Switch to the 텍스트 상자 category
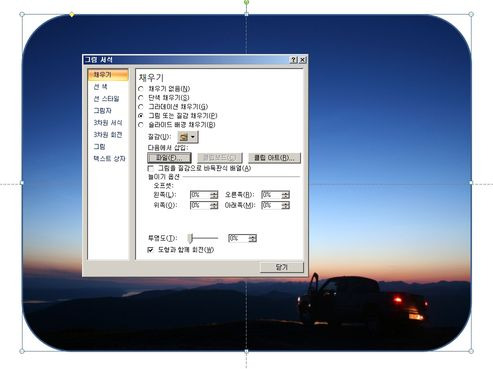This screenshot has width=493, height=369. tap(108, 159)
